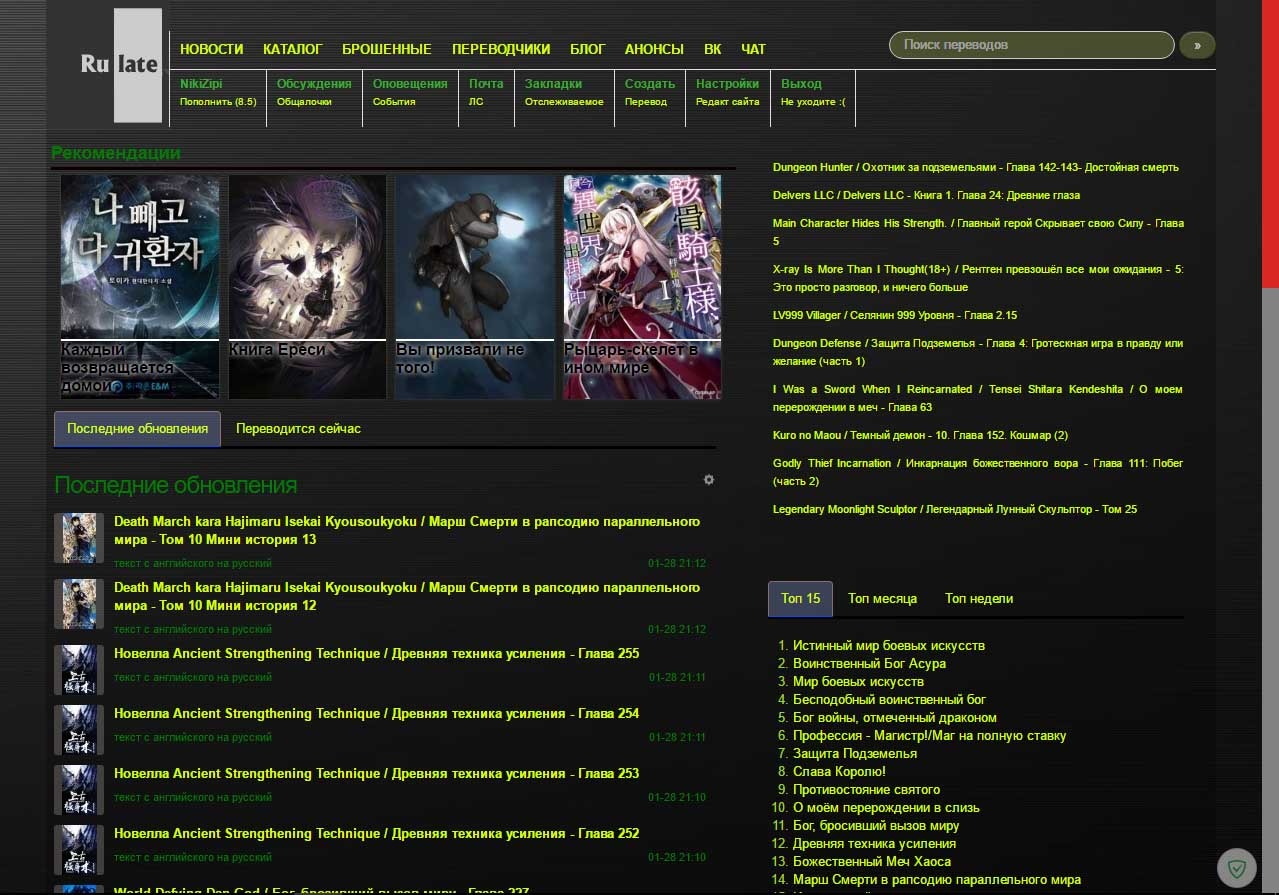Image resolution: width=1279 pixels, height=895 pixels.
Task: Open LV999 Villager Глава 2.15 link
Action: coord(895,315)
